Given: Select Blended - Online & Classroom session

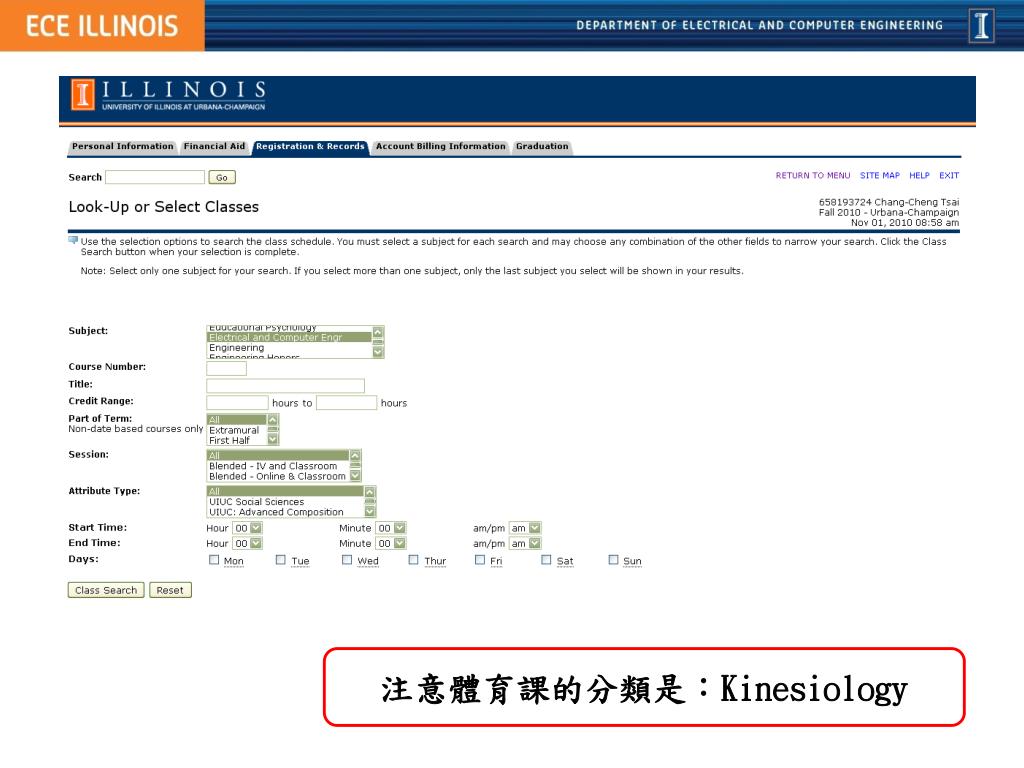Looking at the screenshot, I should pyautogui.click(x=278, y=476).
